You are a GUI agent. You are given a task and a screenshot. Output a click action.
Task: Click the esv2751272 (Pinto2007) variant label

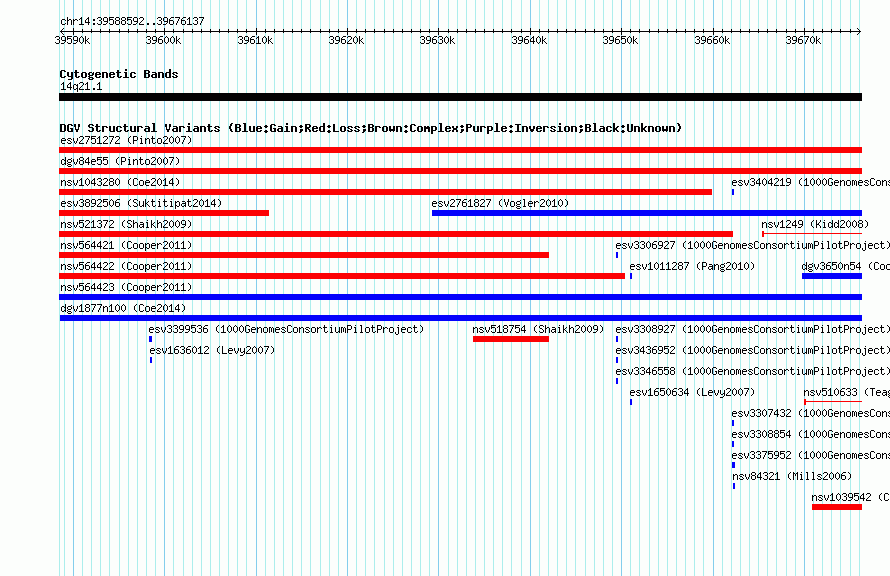point(126,140)
